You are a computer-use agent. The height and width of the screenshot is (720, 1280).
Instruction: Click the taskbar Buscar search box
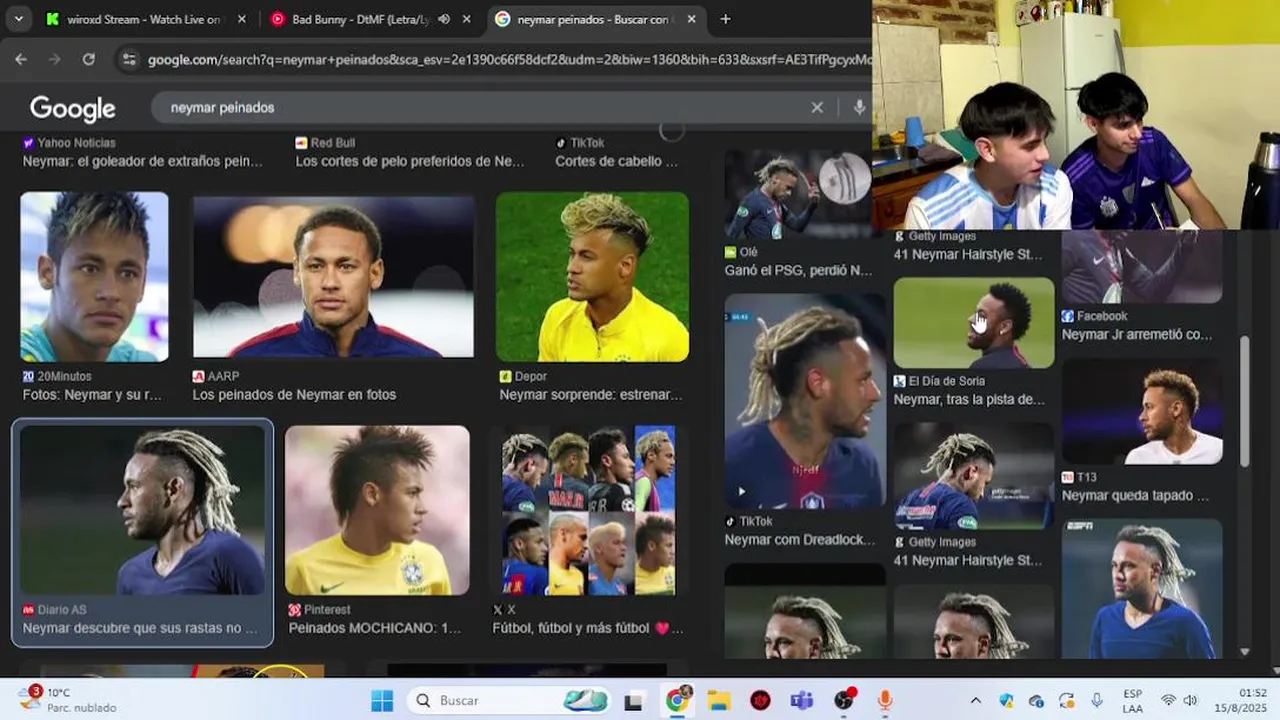[x=511, y=701]
